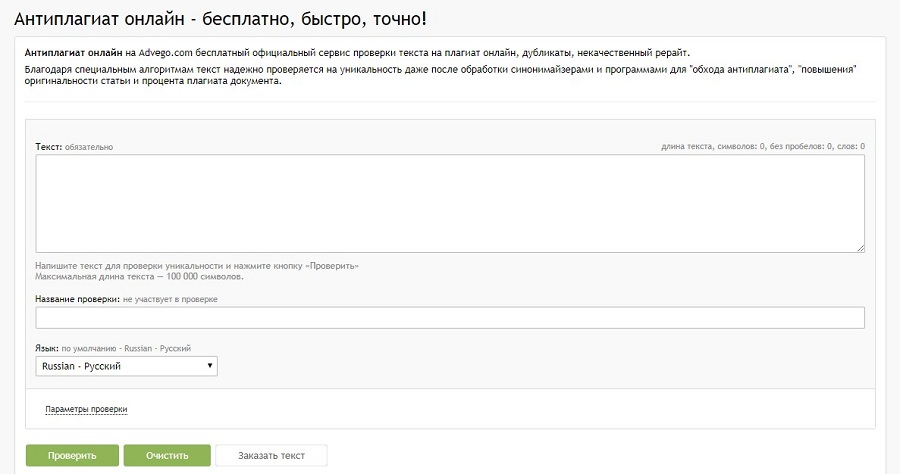Click the paragraph beginning 'Благодаря специальным алгоритмам'
Viewport: 900px width, 474px height.
pos(441,75)
